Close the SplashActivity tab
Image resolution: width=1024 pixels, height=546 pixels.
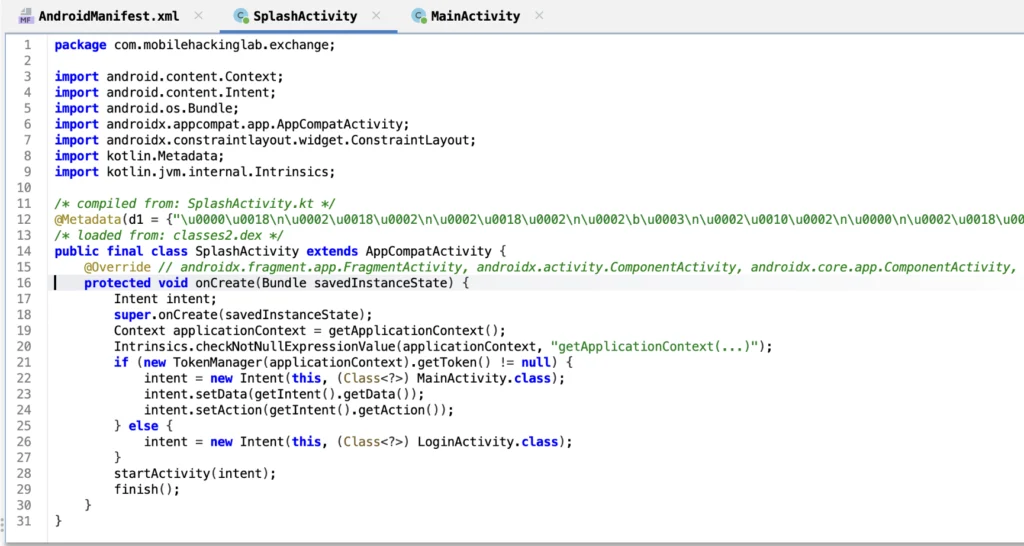[x=376, y=16]
